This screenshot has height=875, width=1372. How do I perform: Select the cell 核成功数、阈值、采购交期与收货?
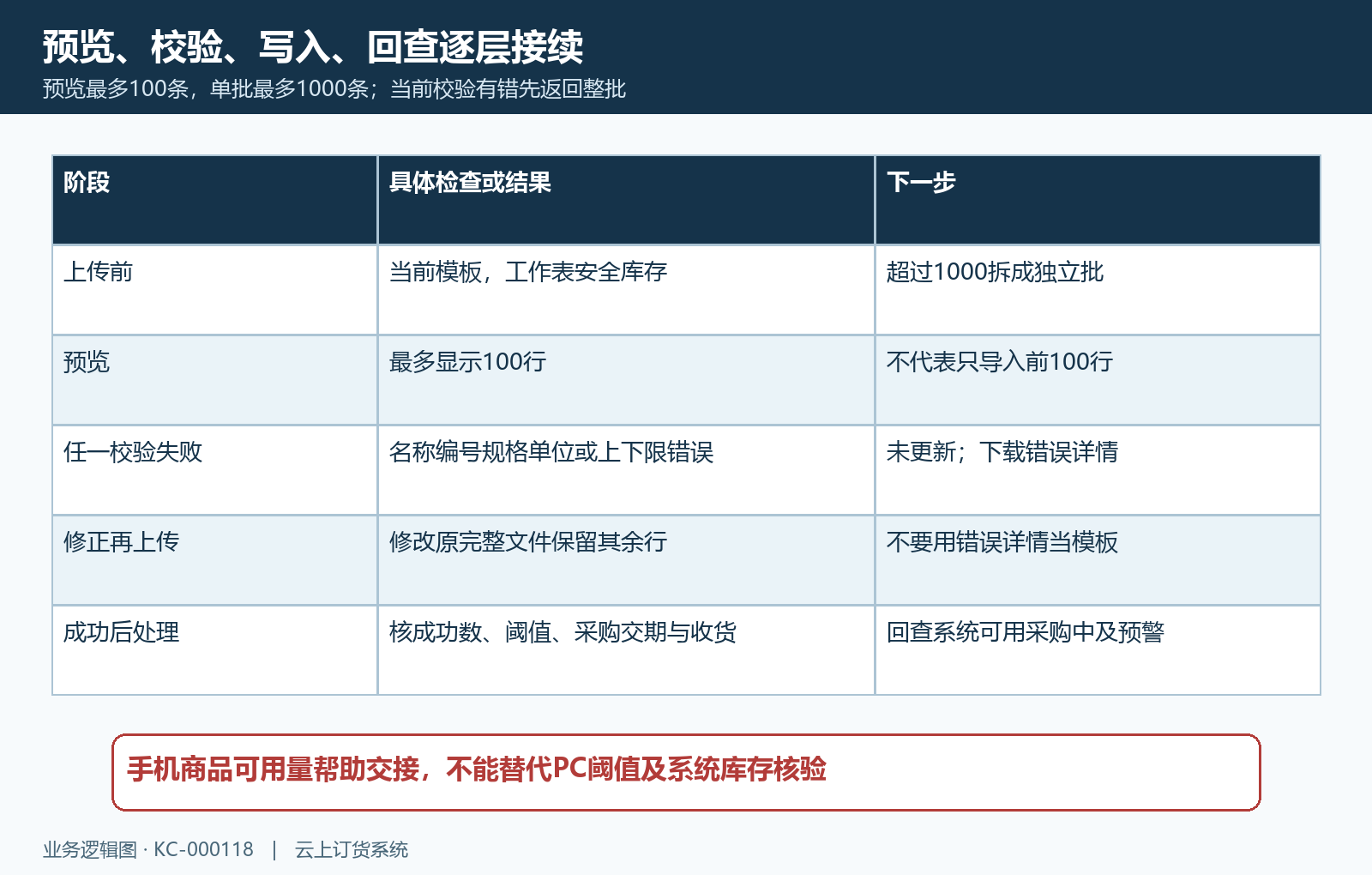click(626, 650)
